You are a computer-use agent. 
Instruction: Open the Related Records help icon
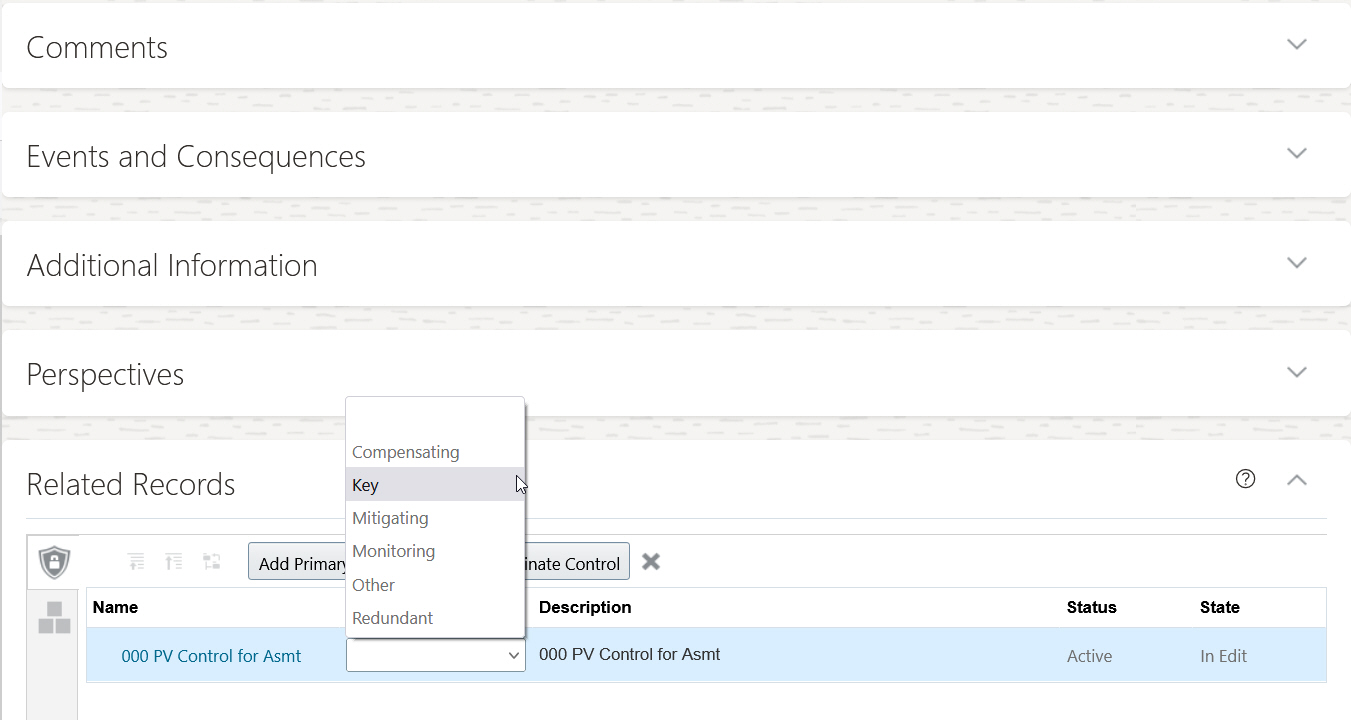[1245, 479]
